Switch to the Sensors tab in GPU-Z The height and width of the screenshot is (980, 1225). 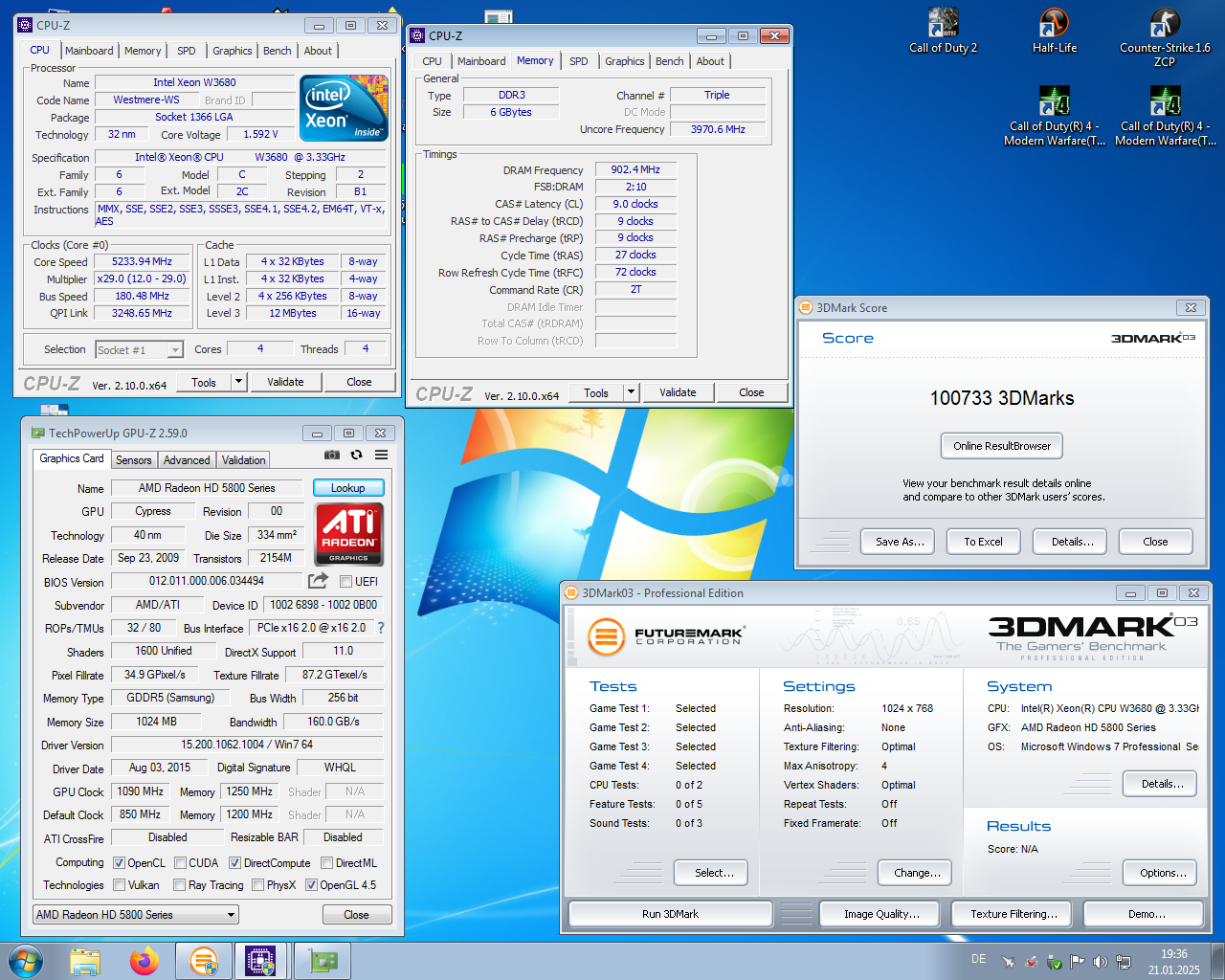(134, 460)
